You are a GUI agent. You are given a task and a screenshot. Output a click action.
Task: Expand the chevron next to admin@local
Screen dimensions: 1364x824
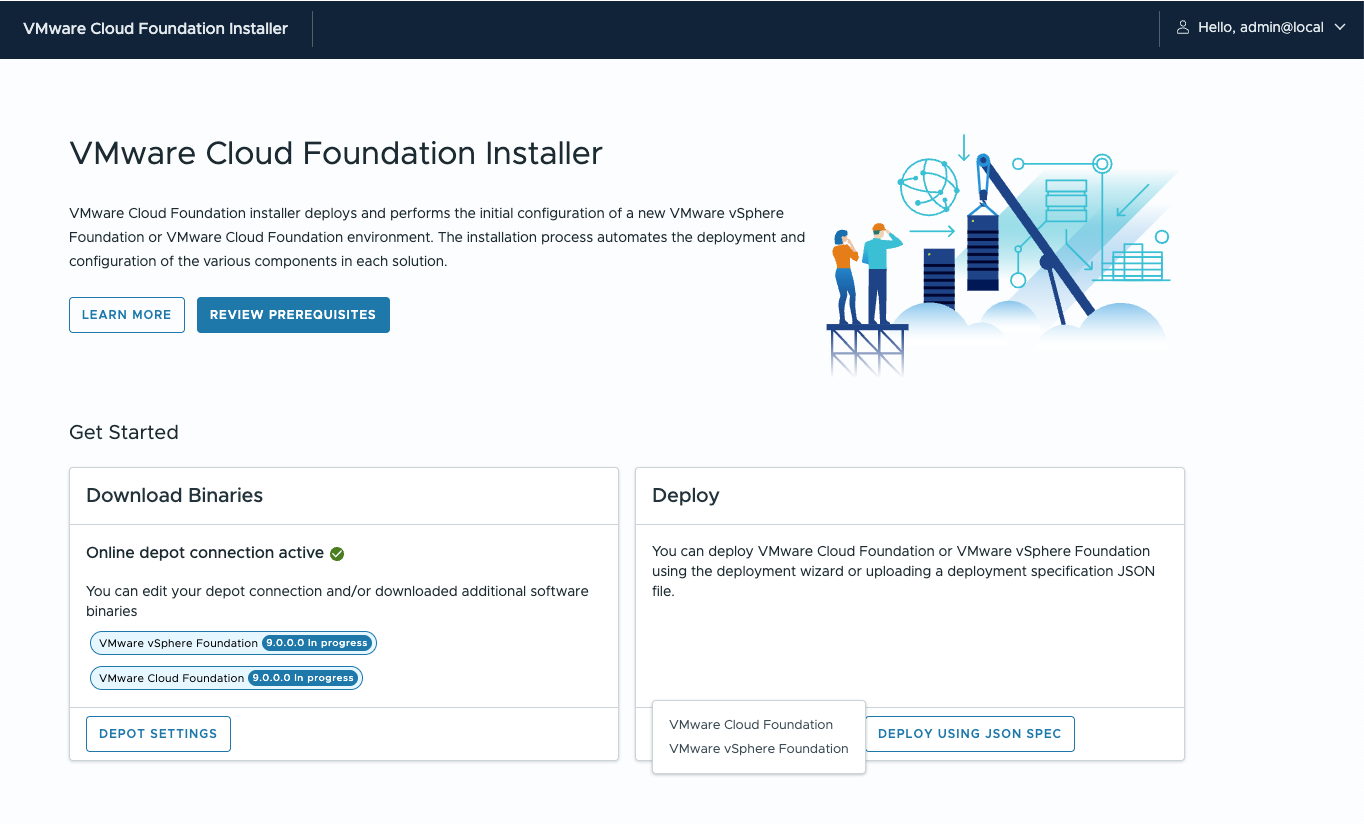(1341, 28)
